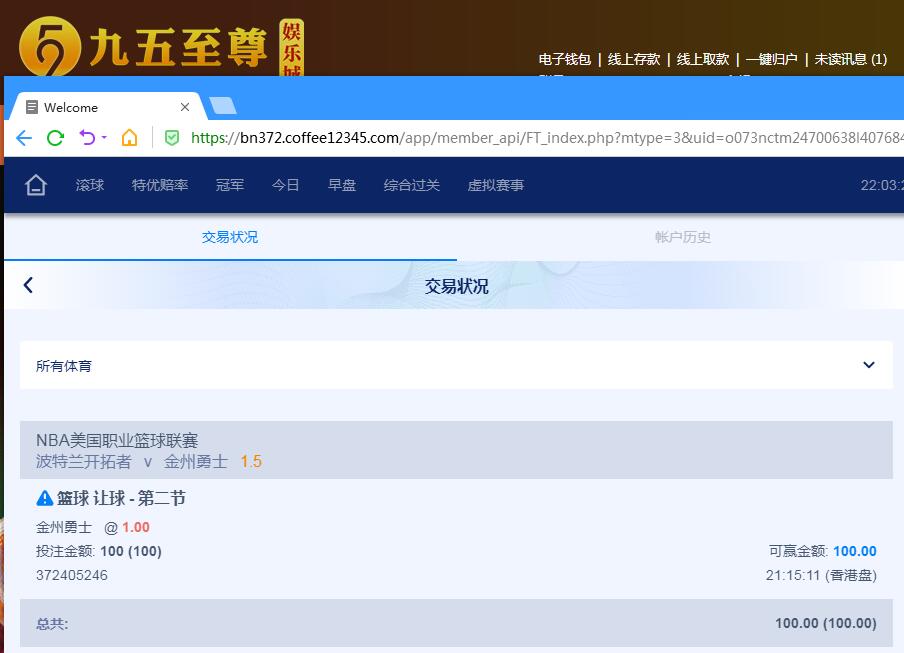Open 今日 menu item
This screenshot has height=653, width=904.
coord(285,185)
